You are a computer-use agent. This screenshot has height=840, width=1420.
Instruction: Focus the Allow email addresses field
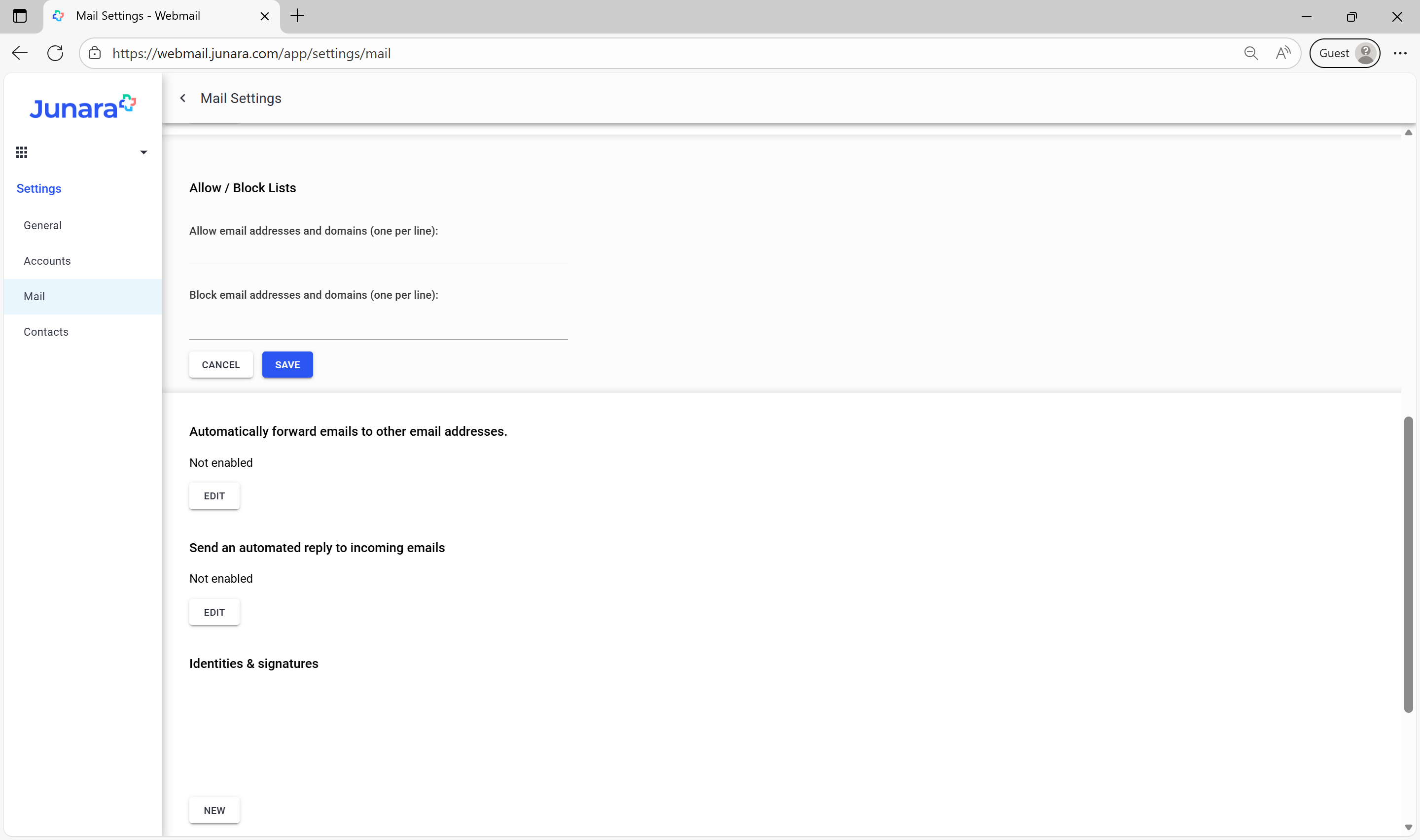click(x=379, y=252)
